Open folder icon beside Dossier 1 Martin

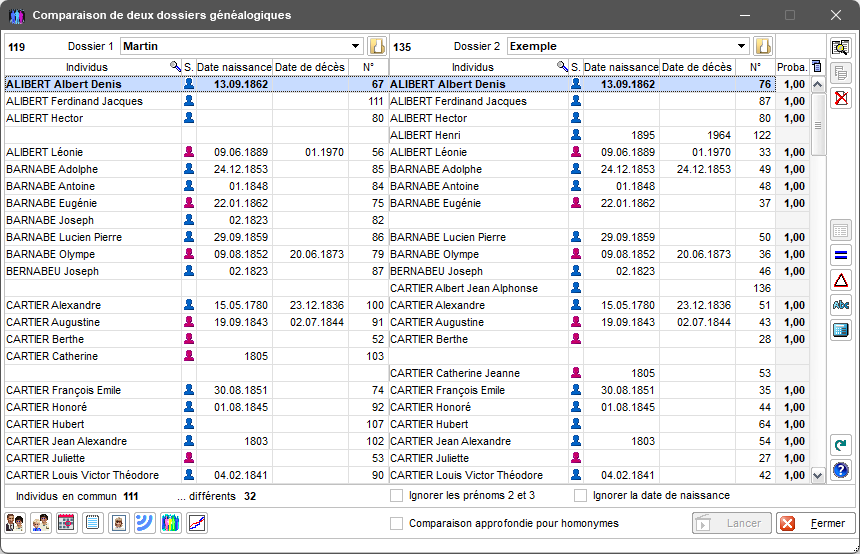377,46
